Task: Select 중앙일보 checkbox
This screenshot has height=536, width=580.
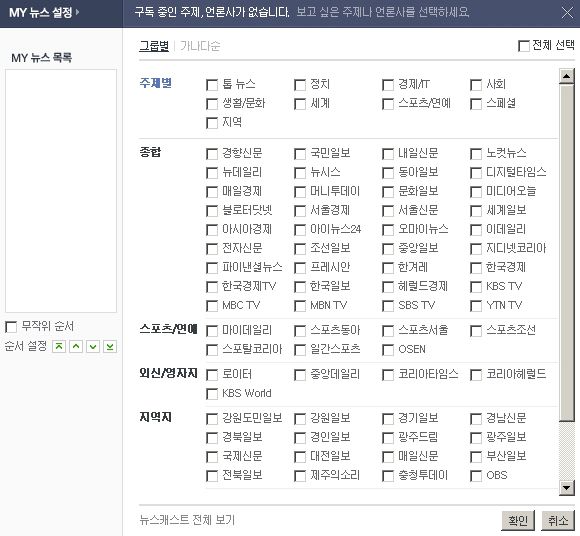Action: (388, 249)
